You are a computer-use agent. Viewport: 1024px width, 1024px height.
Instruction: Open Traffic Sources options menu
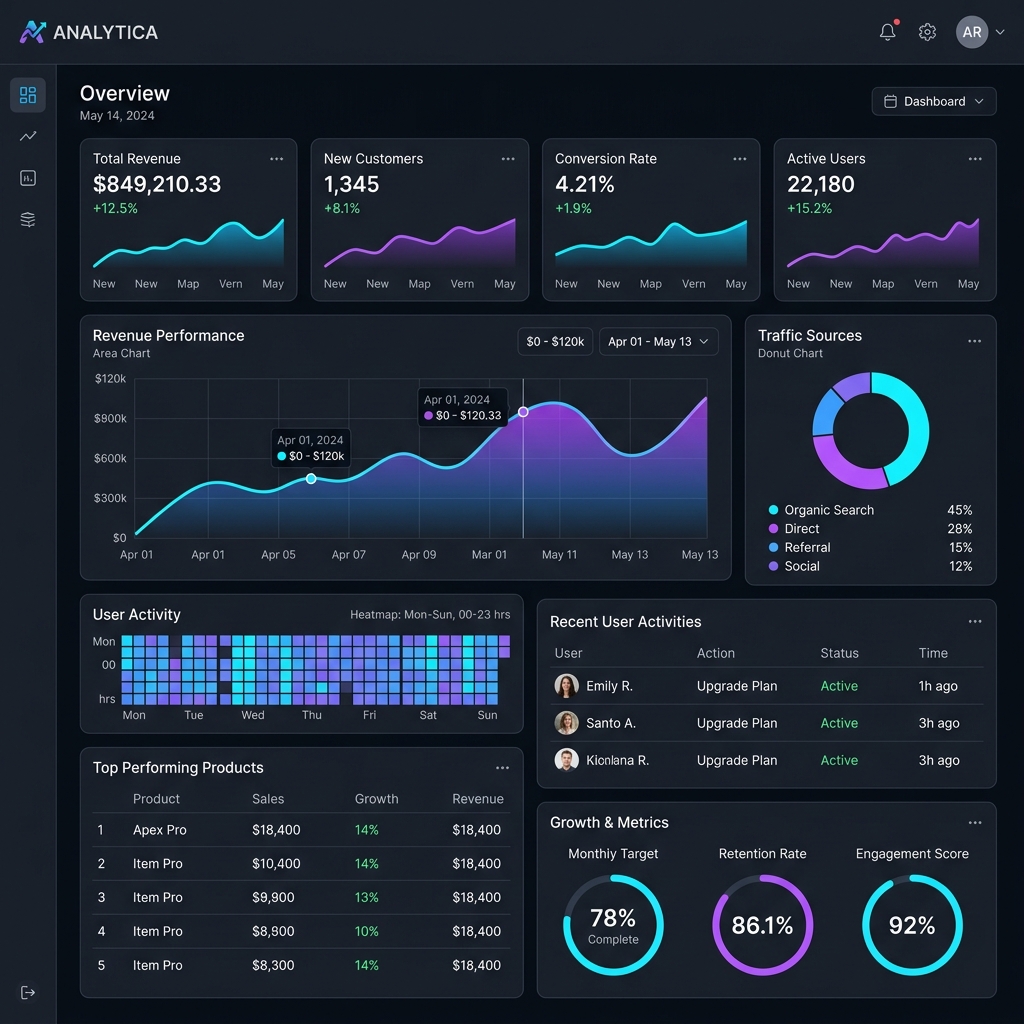[974, 341]
